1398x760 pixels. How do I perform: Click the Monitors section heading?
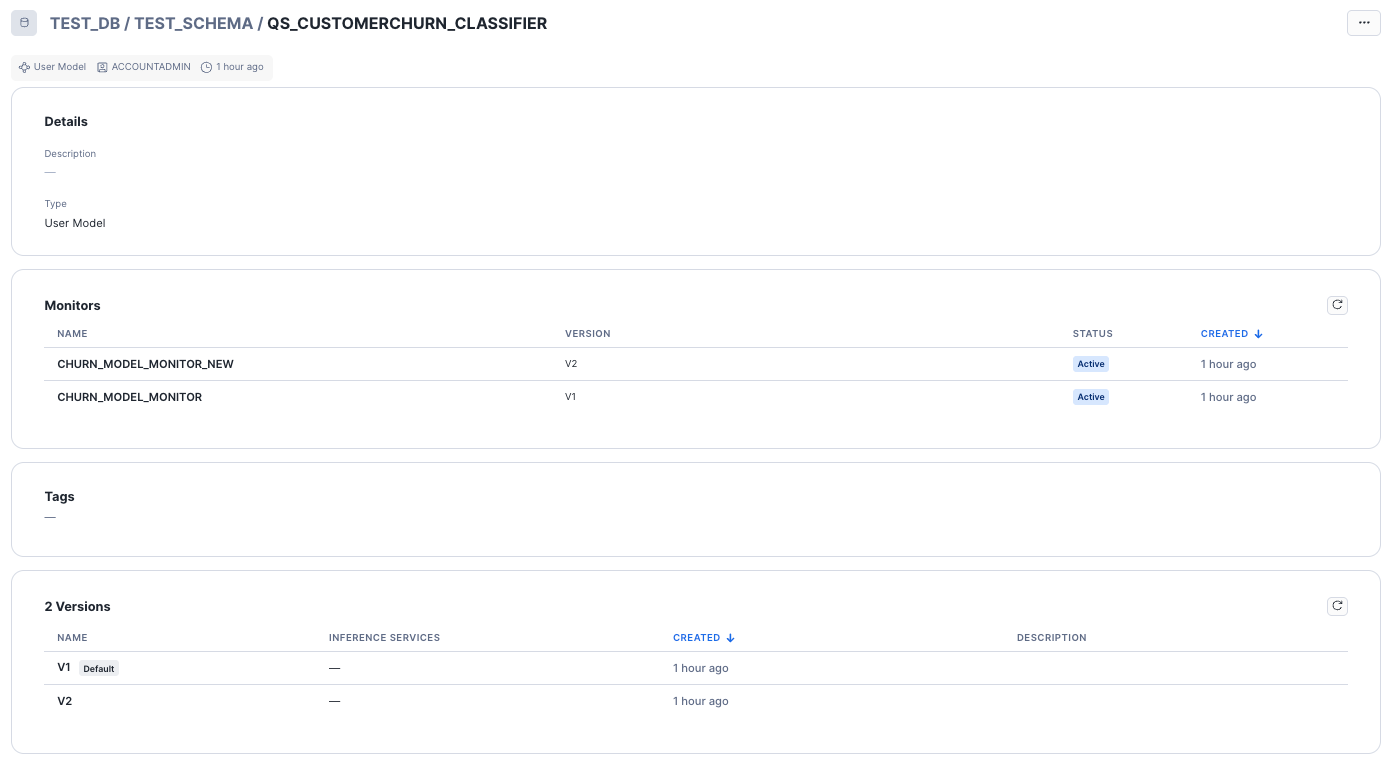(72, 305)
